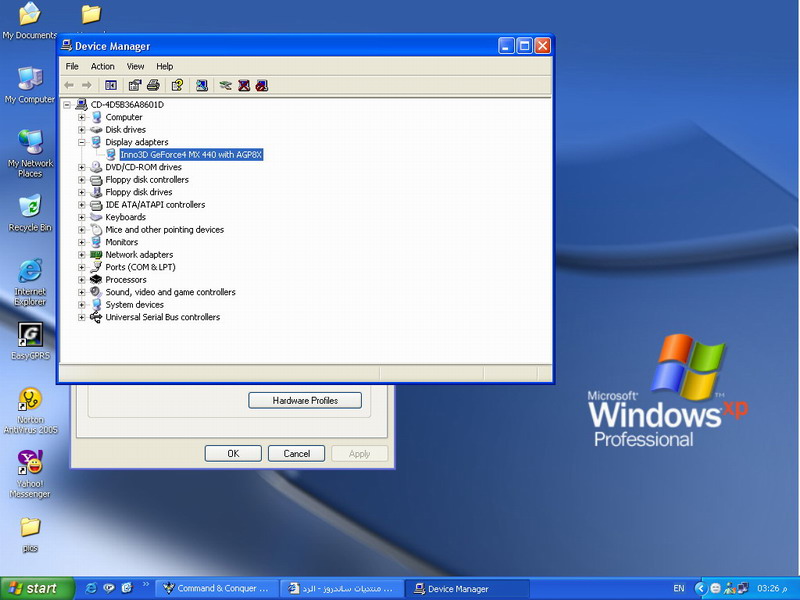Click the greyed Forward arrow in toolbar
This screenshot has height=600, width=800.
[x=87, y=85]
